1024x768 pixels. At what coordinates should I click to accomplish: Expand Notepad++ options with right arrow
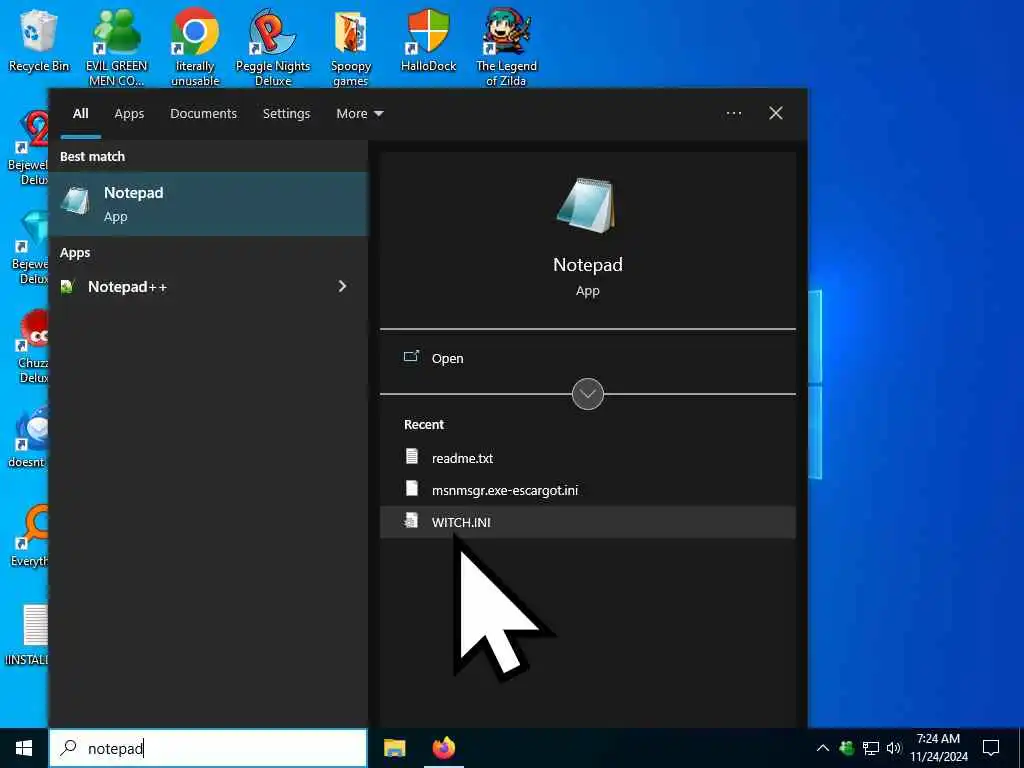tap(342, 286)
